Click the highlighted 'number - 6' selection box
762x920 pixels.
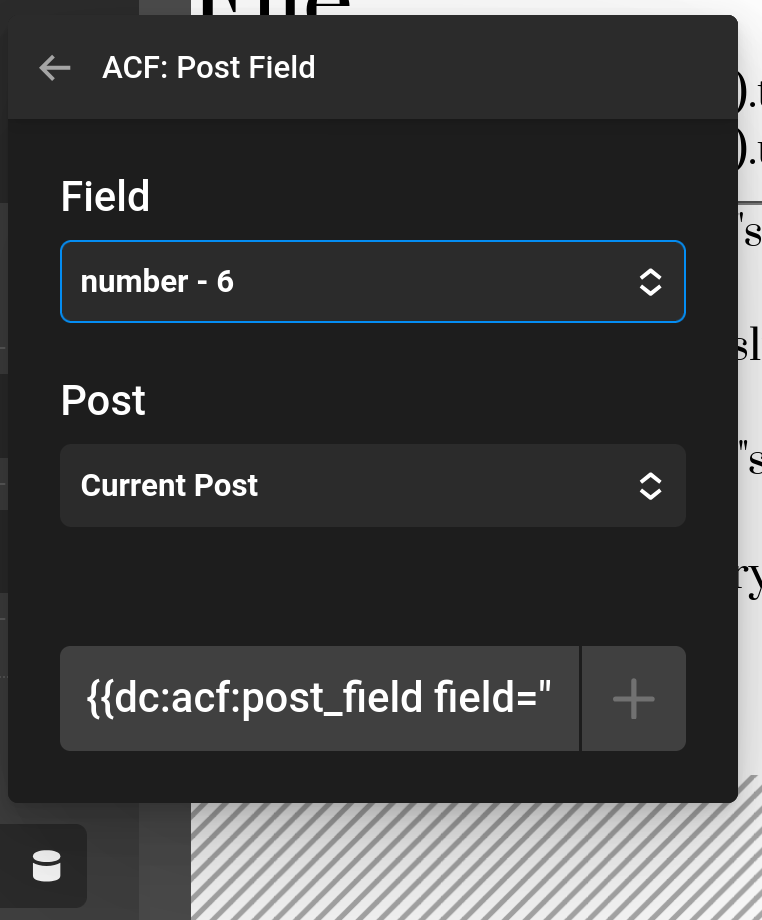pos(372,282)
